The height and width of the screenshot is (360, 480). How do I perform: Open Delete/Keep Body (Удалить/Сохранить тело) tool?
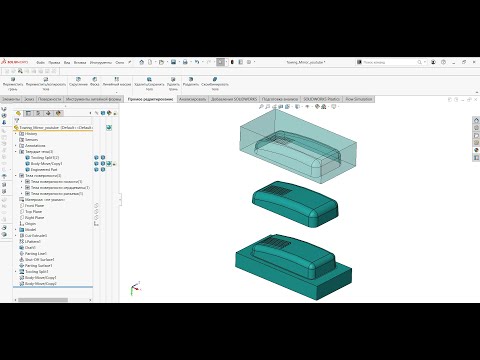point(149,84)
